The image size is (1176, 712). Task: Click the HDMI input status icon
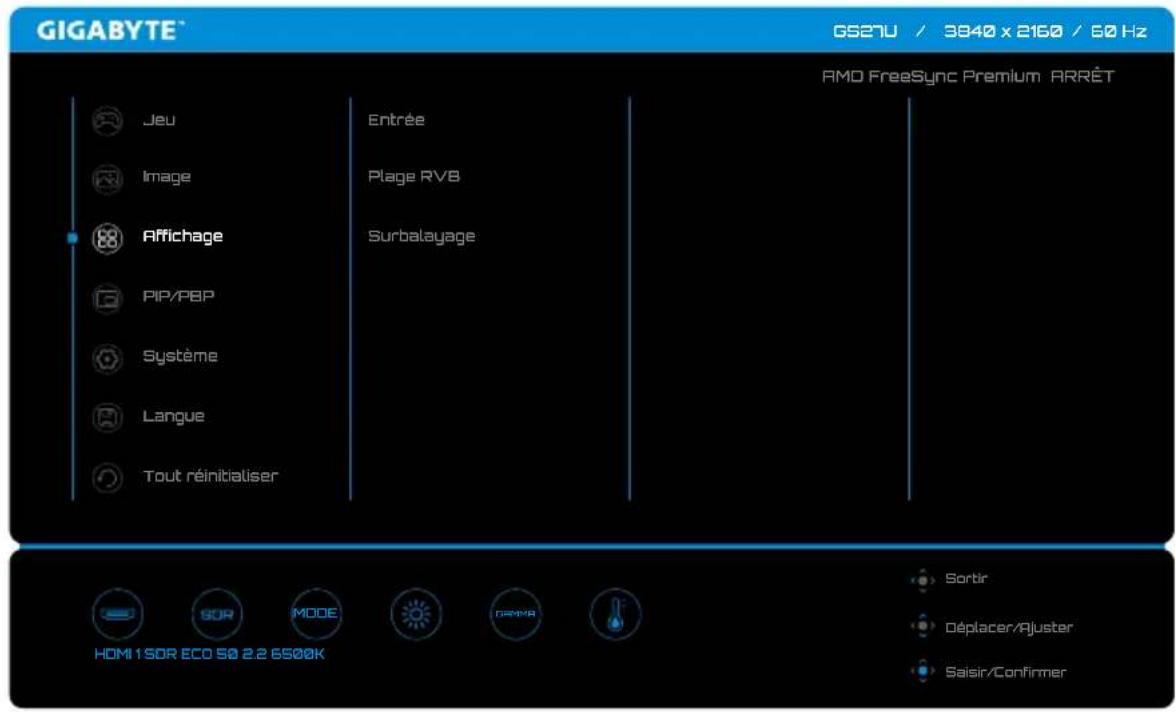(x=118, y=614)
